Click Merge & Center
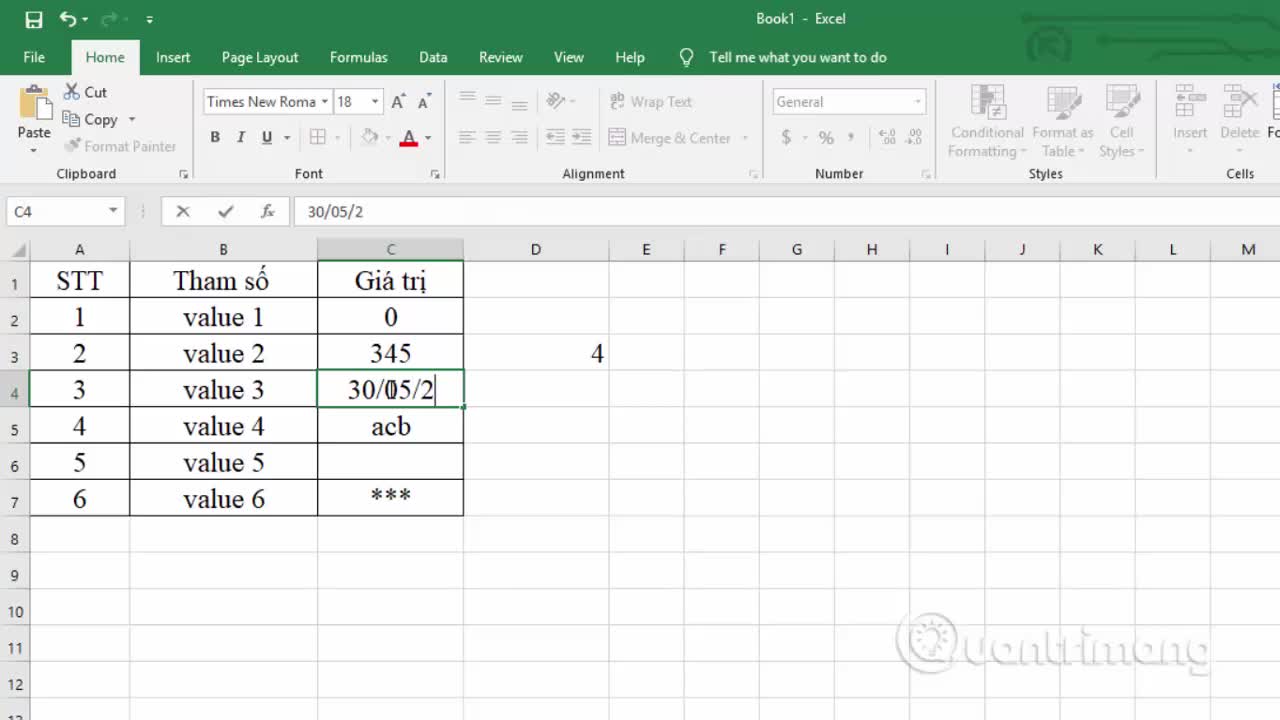 (x=669, y=138)
